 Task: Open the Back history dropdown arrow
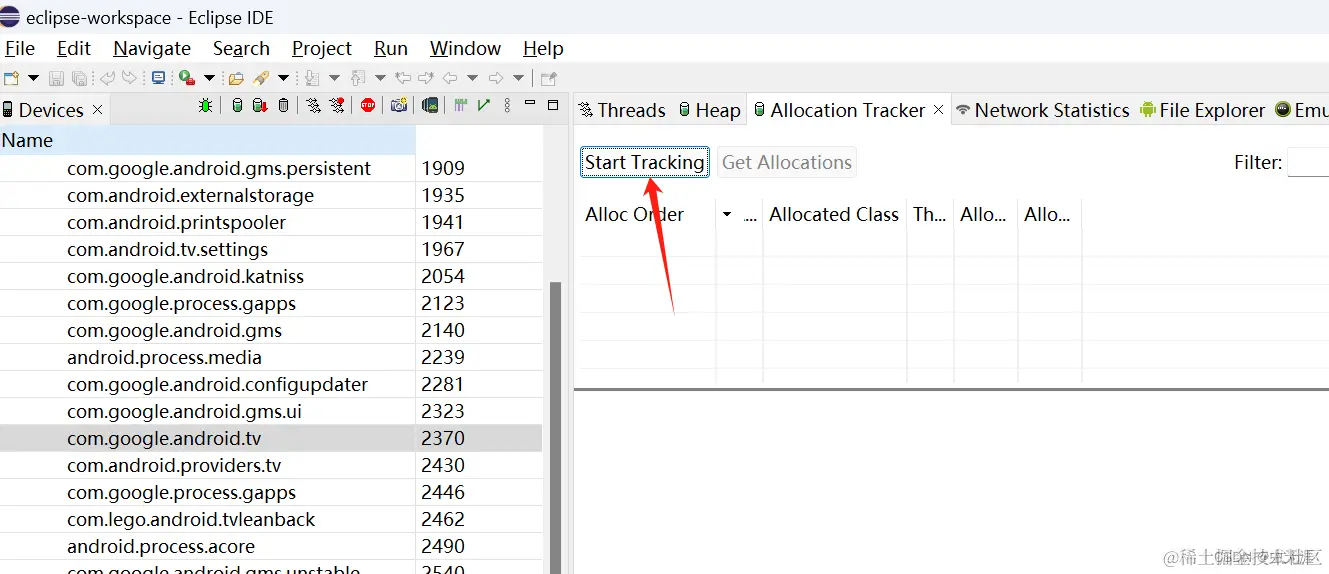[472, 78]
